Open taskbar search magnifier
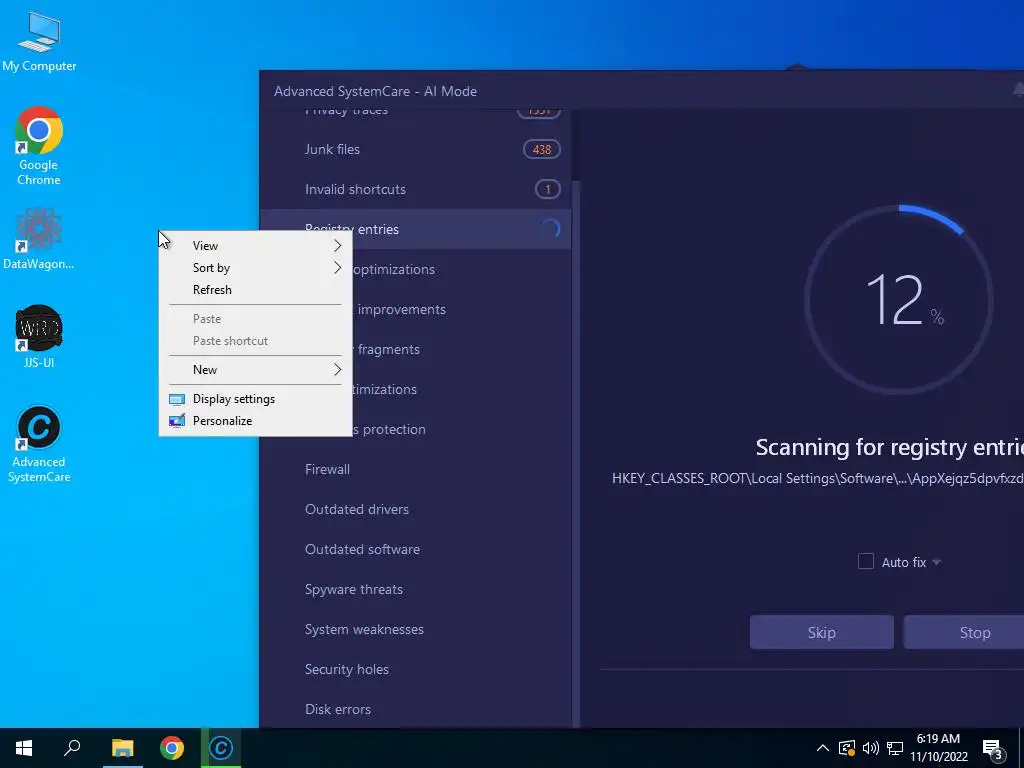This screenshot has height=768, width=1024. pos(72,748)
